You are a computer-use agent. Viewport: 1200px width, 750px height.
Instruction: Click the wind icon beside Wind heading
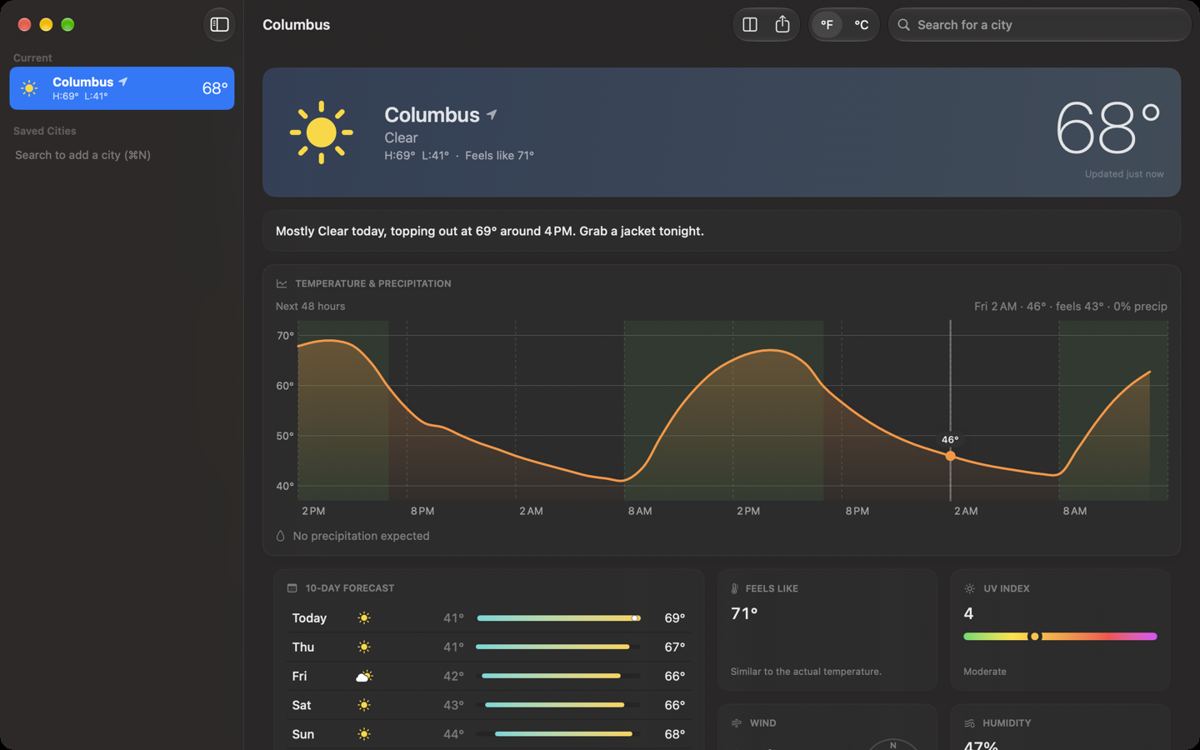point(737,723)
